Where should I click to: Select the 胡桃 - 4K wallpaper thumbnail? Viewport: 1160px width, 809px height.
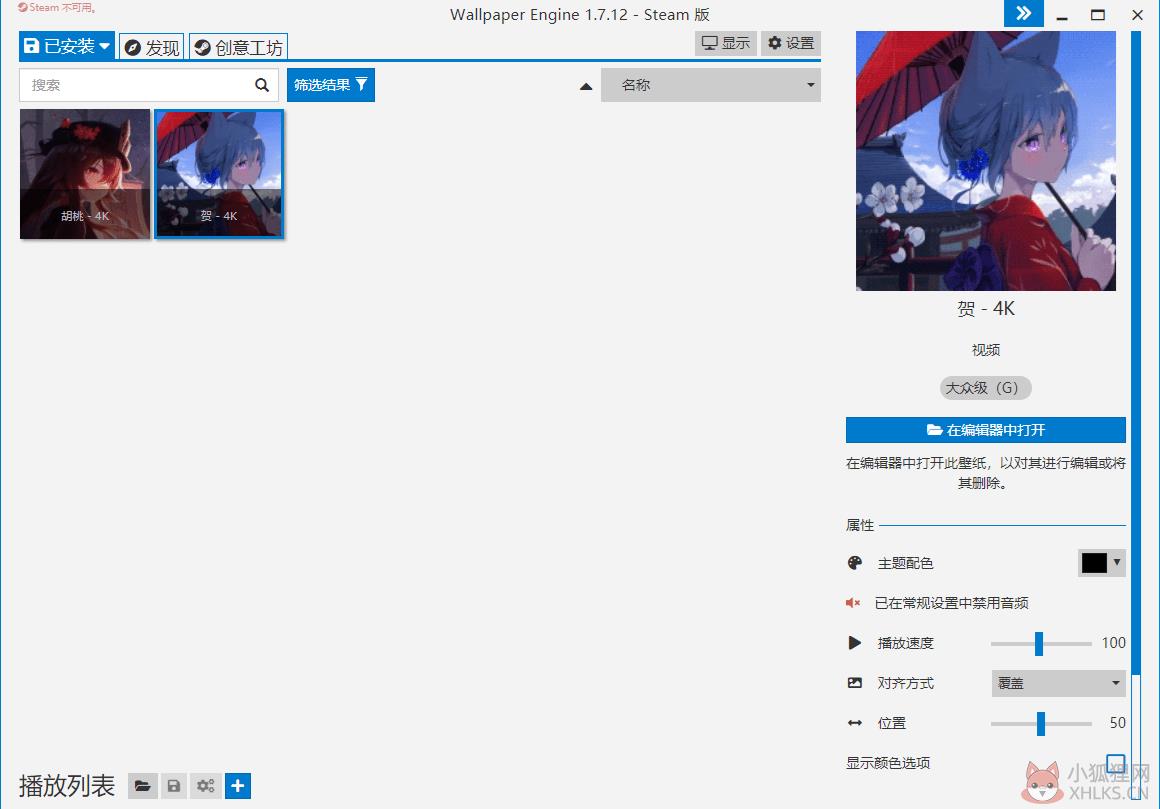point(85,174)
